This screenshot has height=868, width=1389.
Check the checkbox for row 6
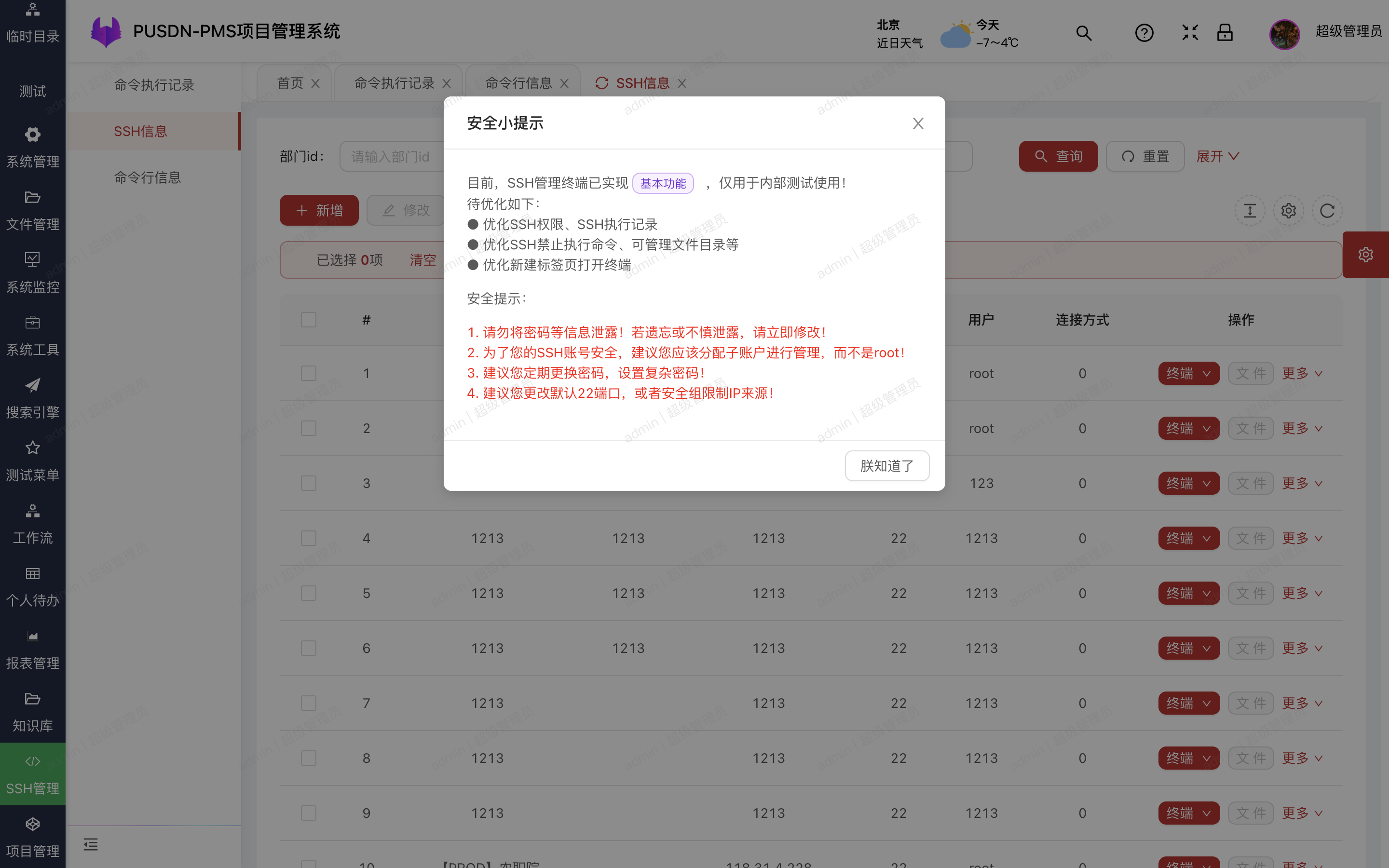click(309, 648)
